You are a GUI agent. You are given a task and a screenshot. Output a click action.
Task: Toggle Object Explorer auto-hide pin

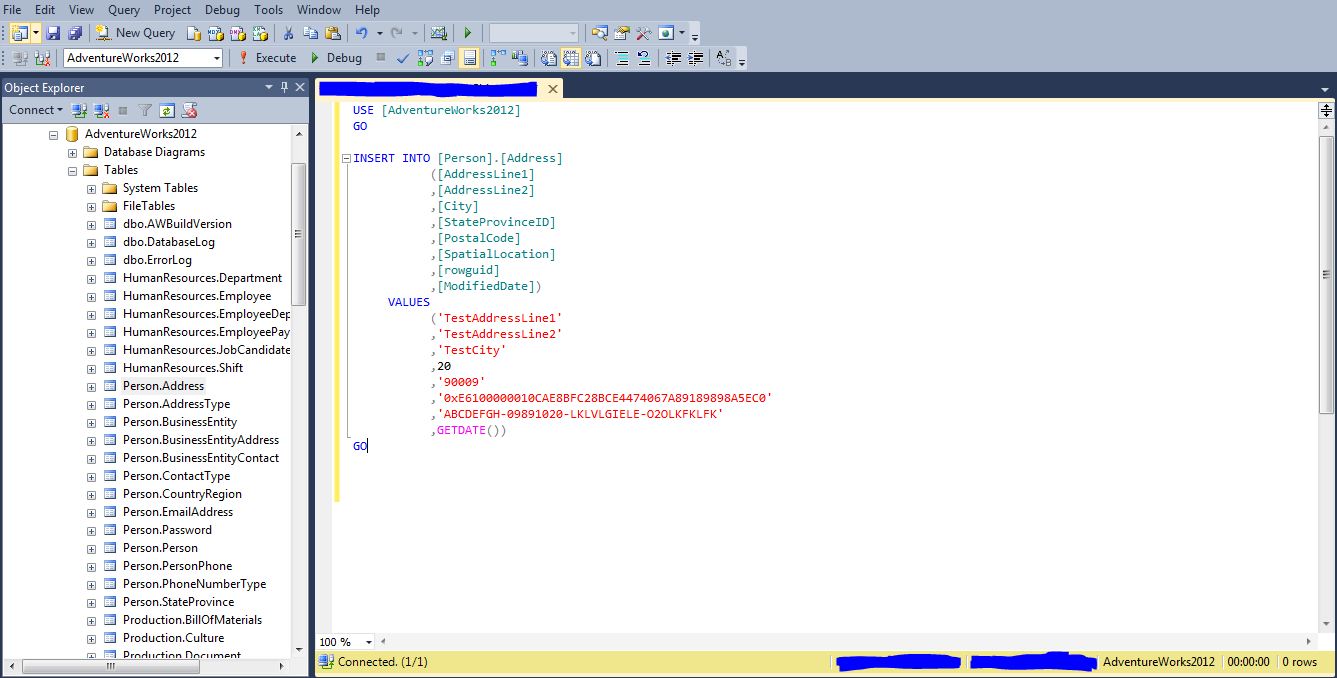click(x=285, y=87)
